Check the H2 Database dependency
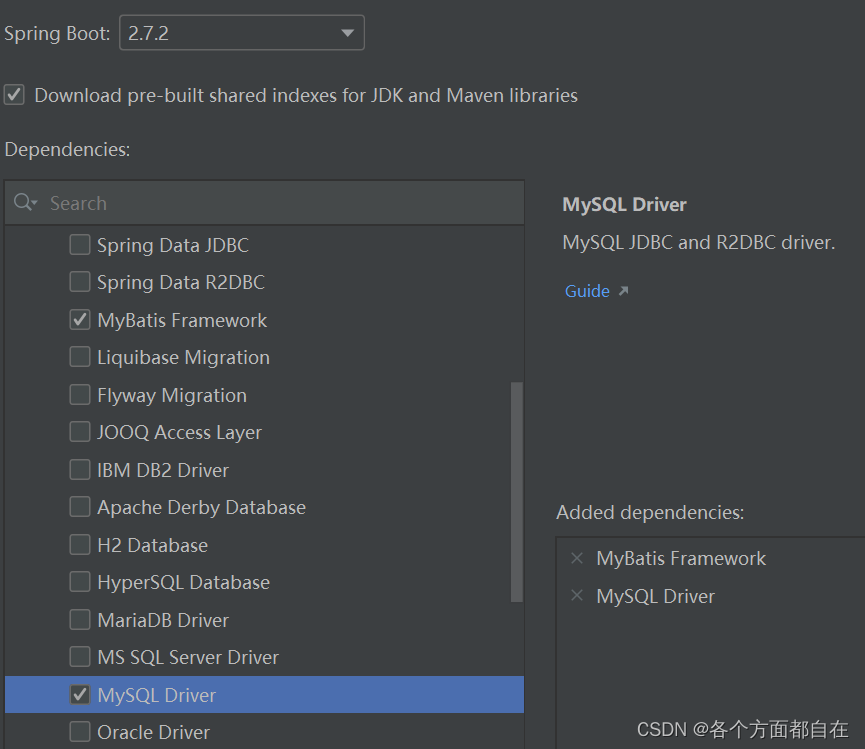This screenshot has height=749, width=865. 79,544
